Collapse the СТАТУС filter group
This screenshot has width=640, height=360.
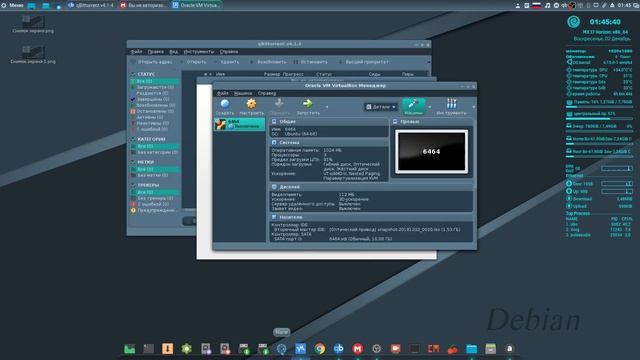coord(133,74)
